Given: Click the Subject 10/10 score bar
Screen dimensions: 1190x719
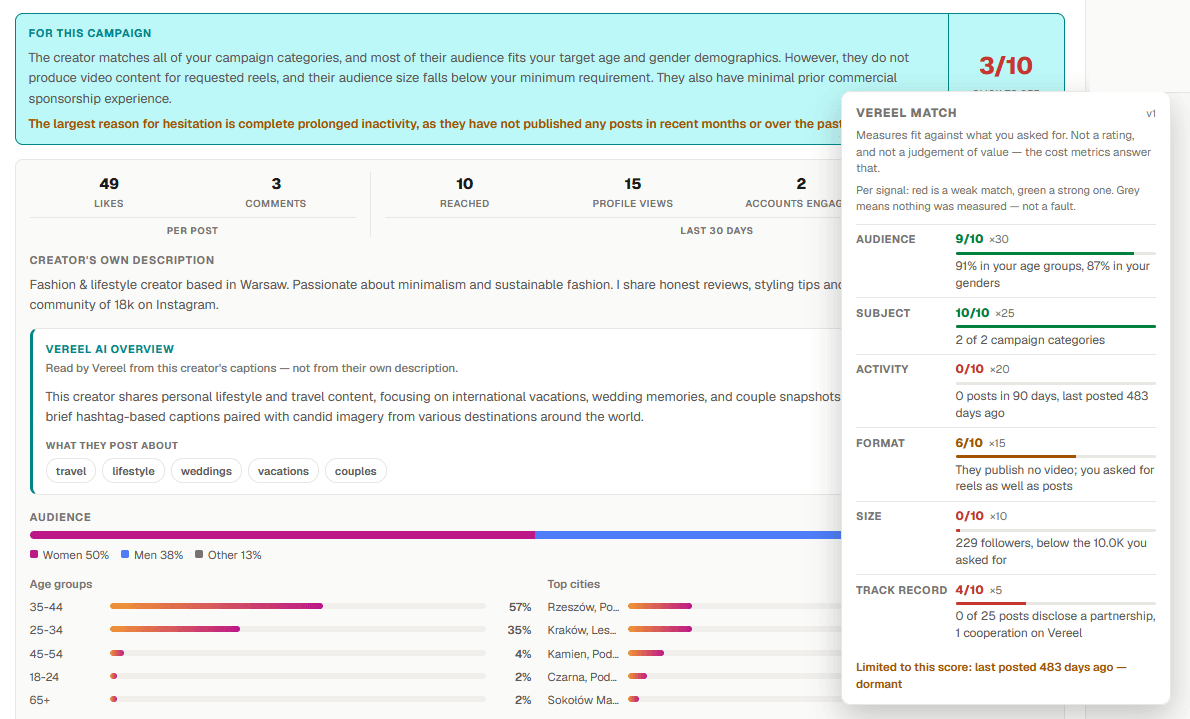Looking at the screenshot, I should 1055,326.
